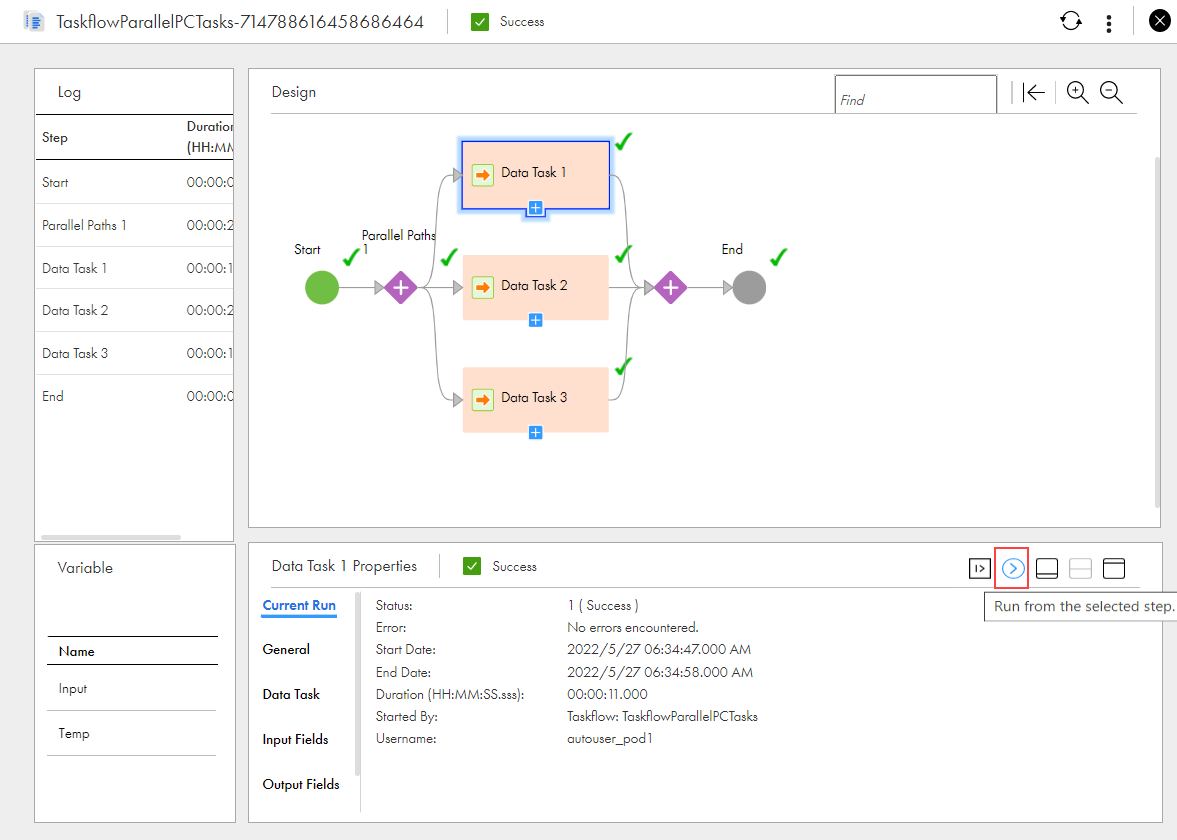Click the Duration value 00:00:11.000

pos(607,694)
